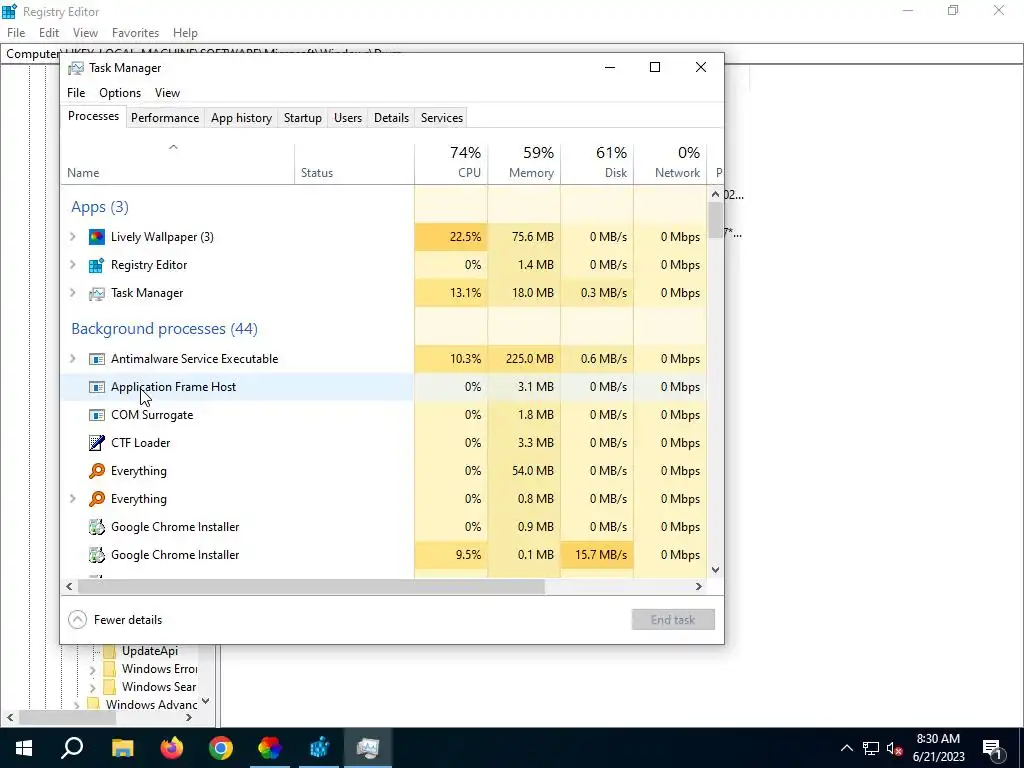Open File Explorer from the taskbar
1024x768 pixels.
122,748
